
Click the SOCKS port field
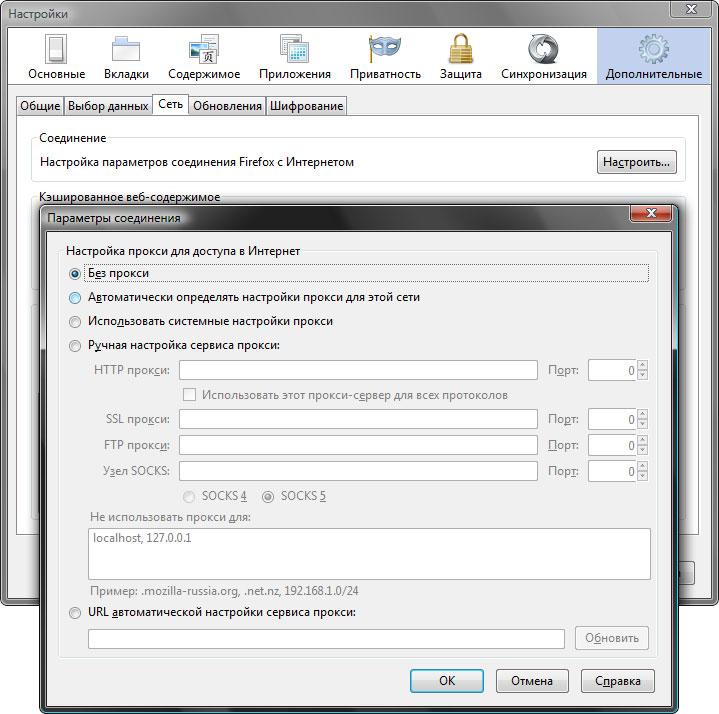click(612, 471)
